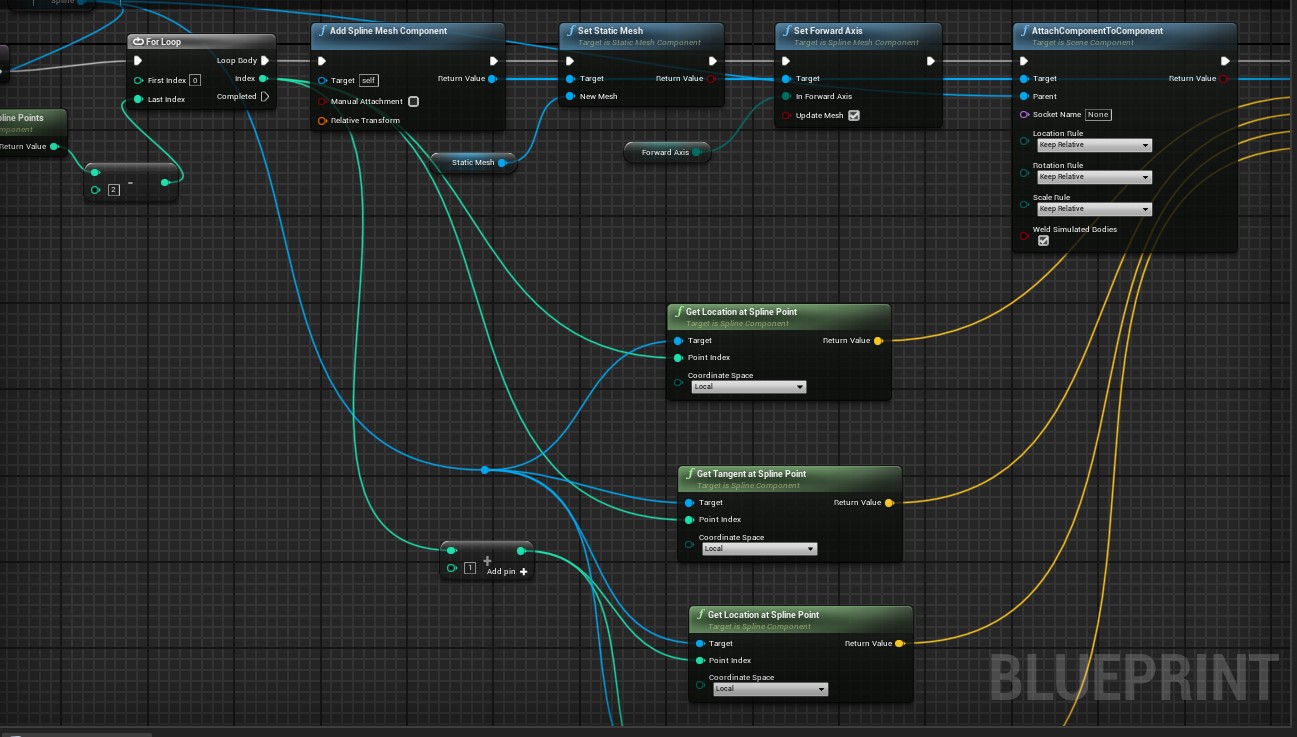
Task: Open Get Tangent at Spline Point Coordinate Space dropdown
Action: (x=759, y=549)
